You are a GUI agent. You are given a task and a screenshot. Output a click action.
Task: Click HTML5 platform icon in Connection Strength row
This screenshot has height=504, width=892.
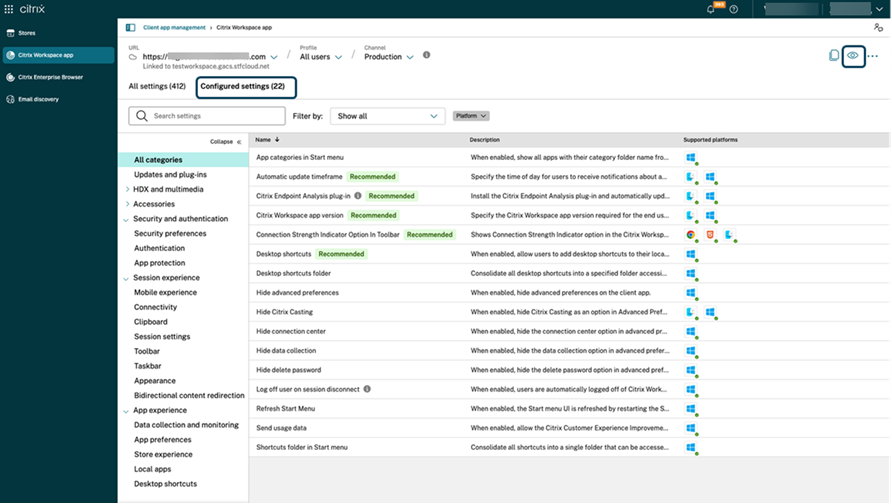(710, 234)
